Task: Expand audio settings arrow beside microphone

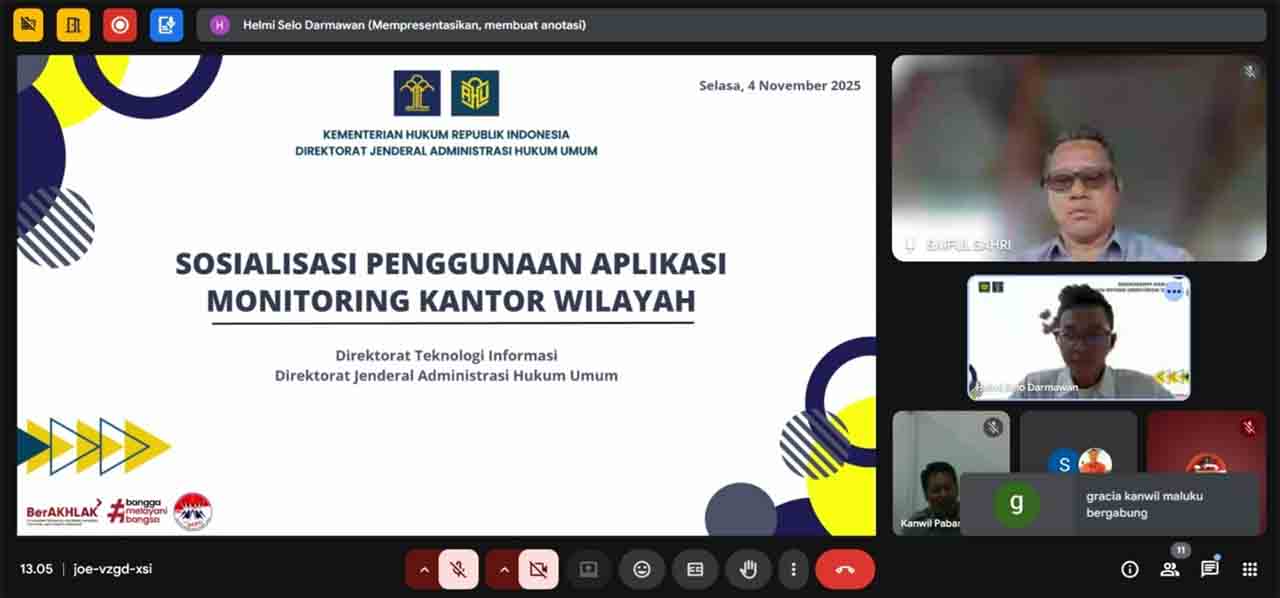Action: pos(423,569)
